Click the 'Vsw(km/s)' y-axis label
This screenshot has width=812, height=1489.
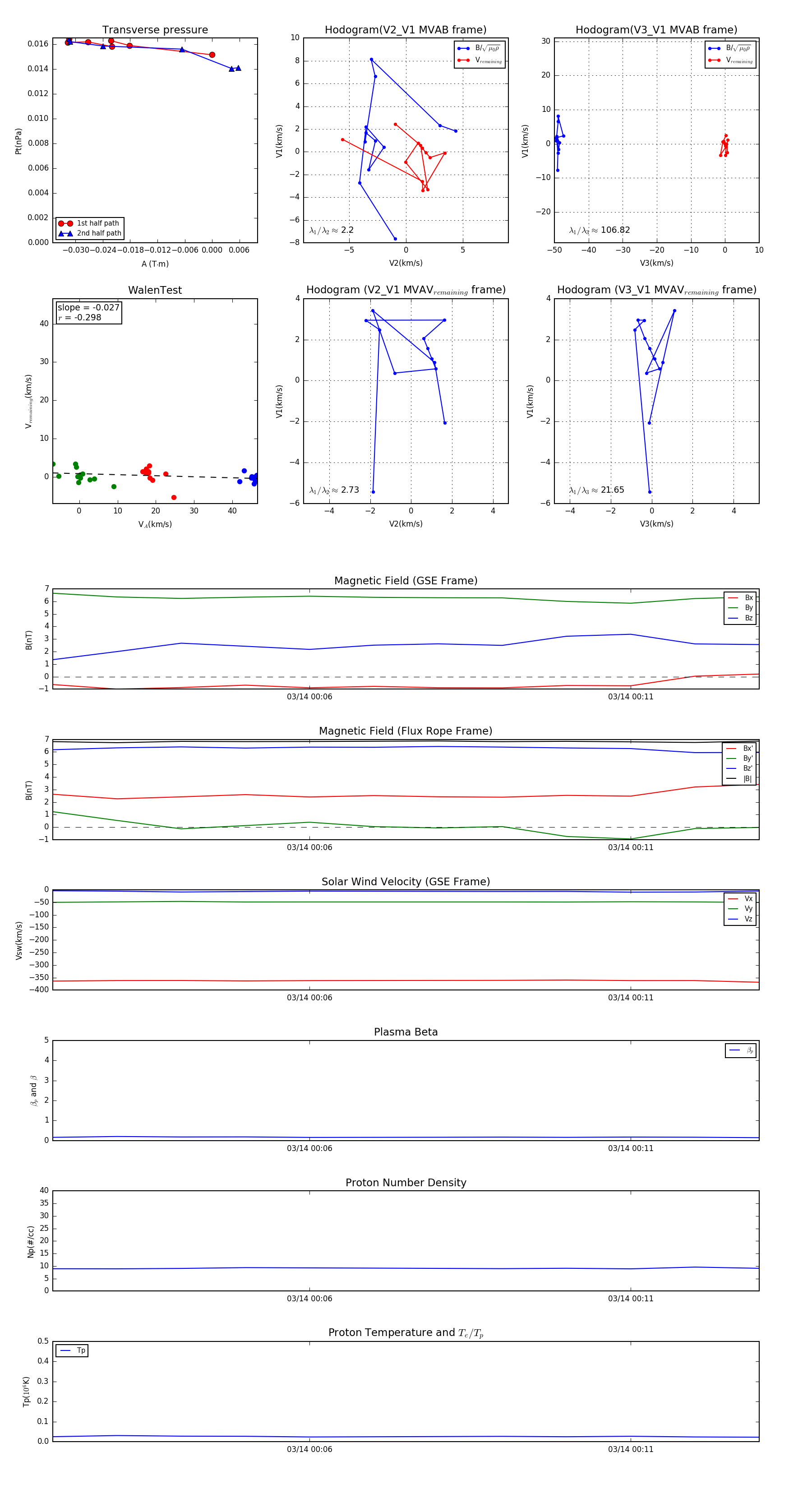[19, 940]
